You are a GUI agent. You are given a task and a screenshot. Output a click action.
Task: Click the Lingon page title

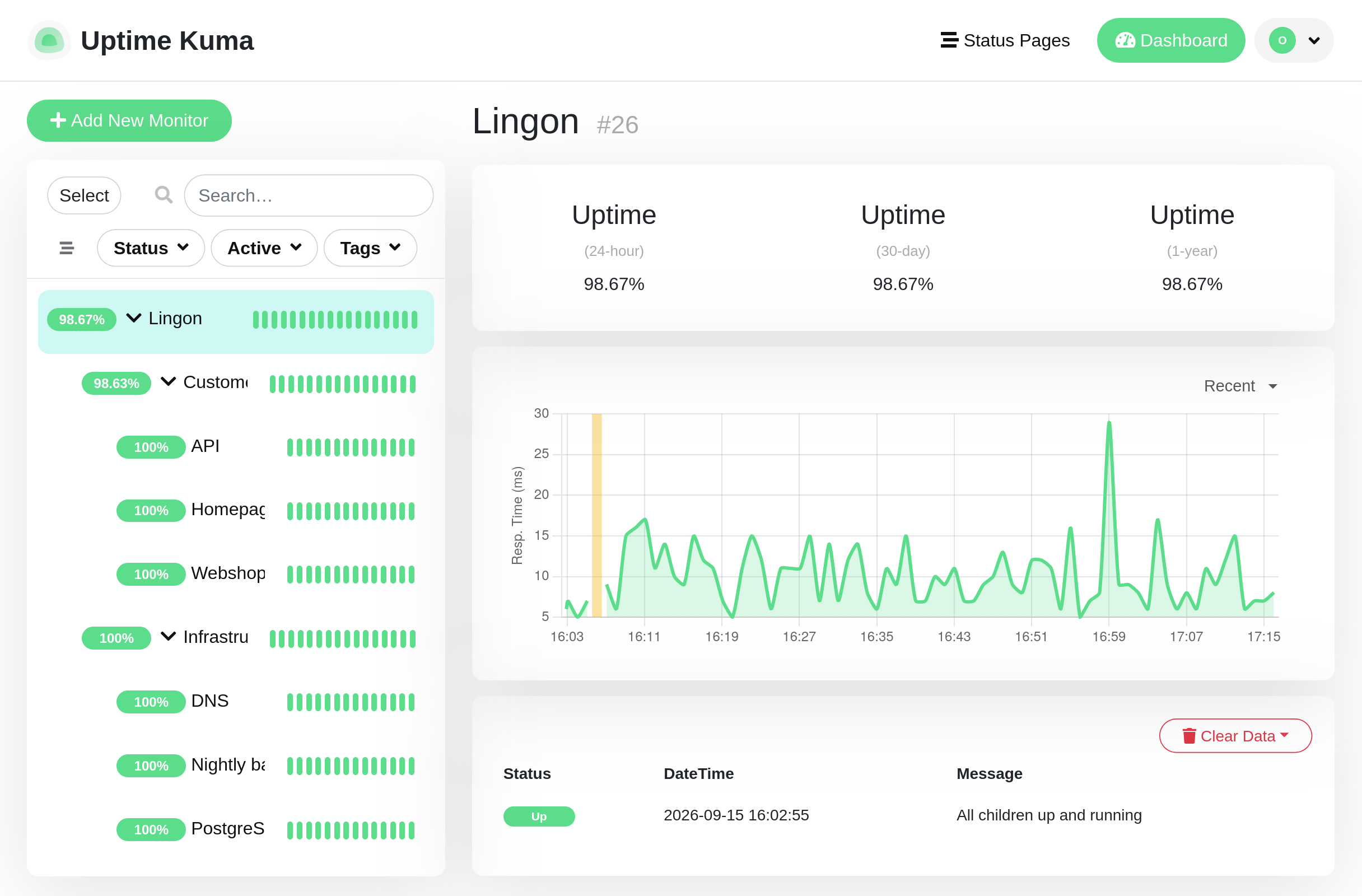coord(525,122)
